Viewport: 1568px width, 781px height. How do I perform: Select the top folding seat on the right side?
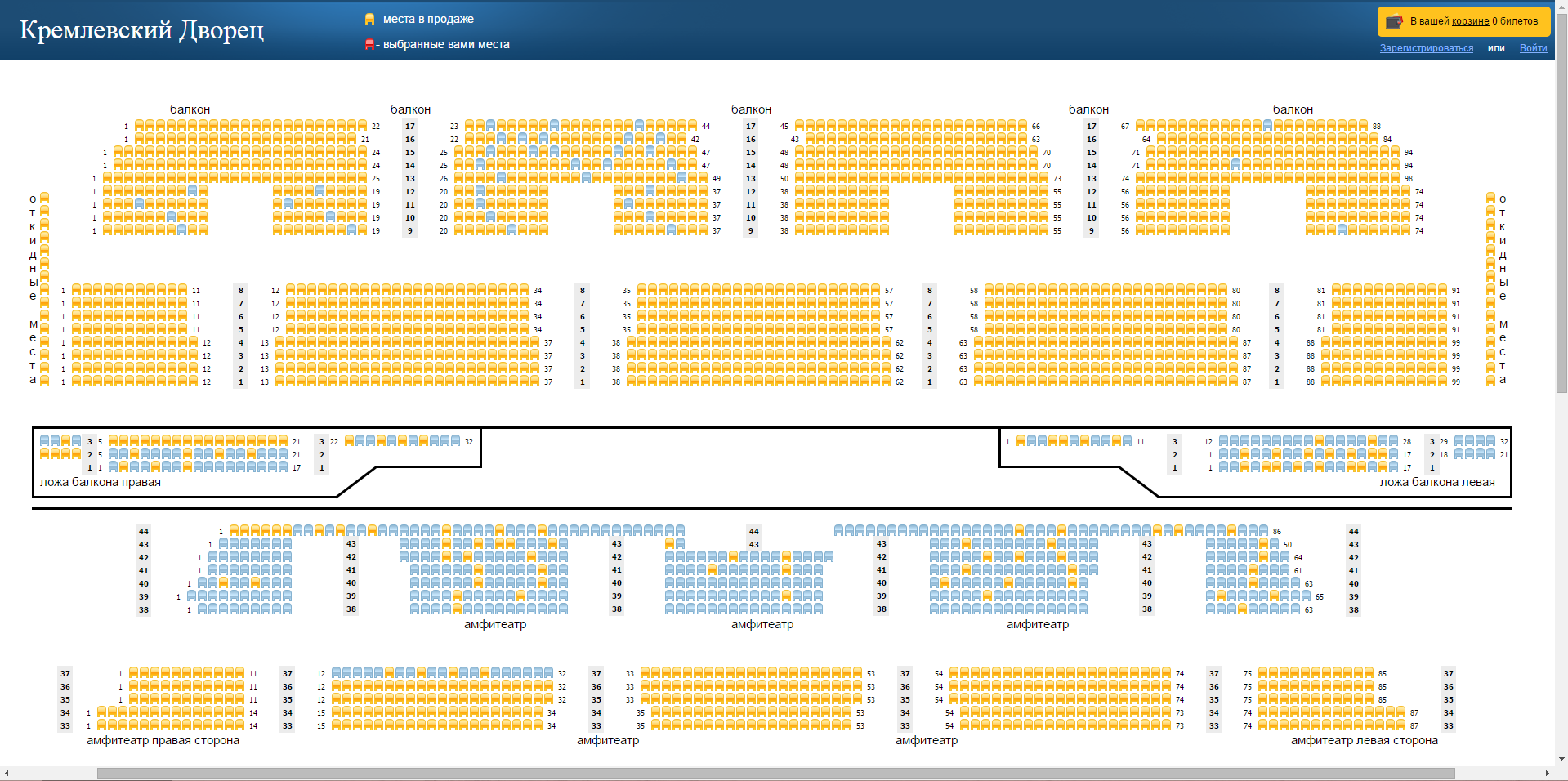(1490, 198)
